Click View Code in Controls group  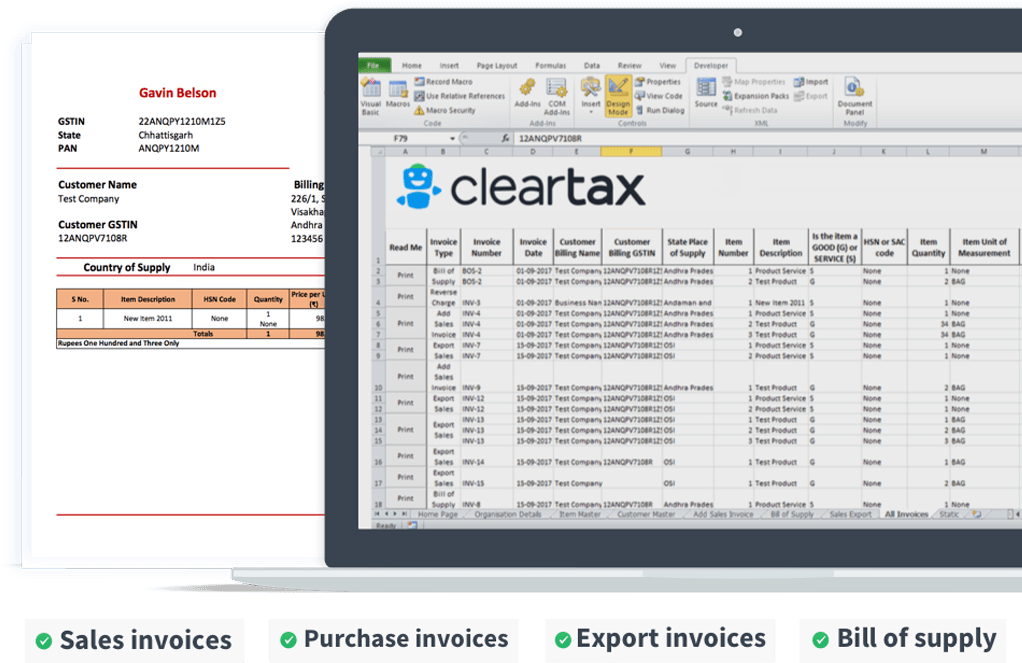pyautogui.click(x=658, y=96)
